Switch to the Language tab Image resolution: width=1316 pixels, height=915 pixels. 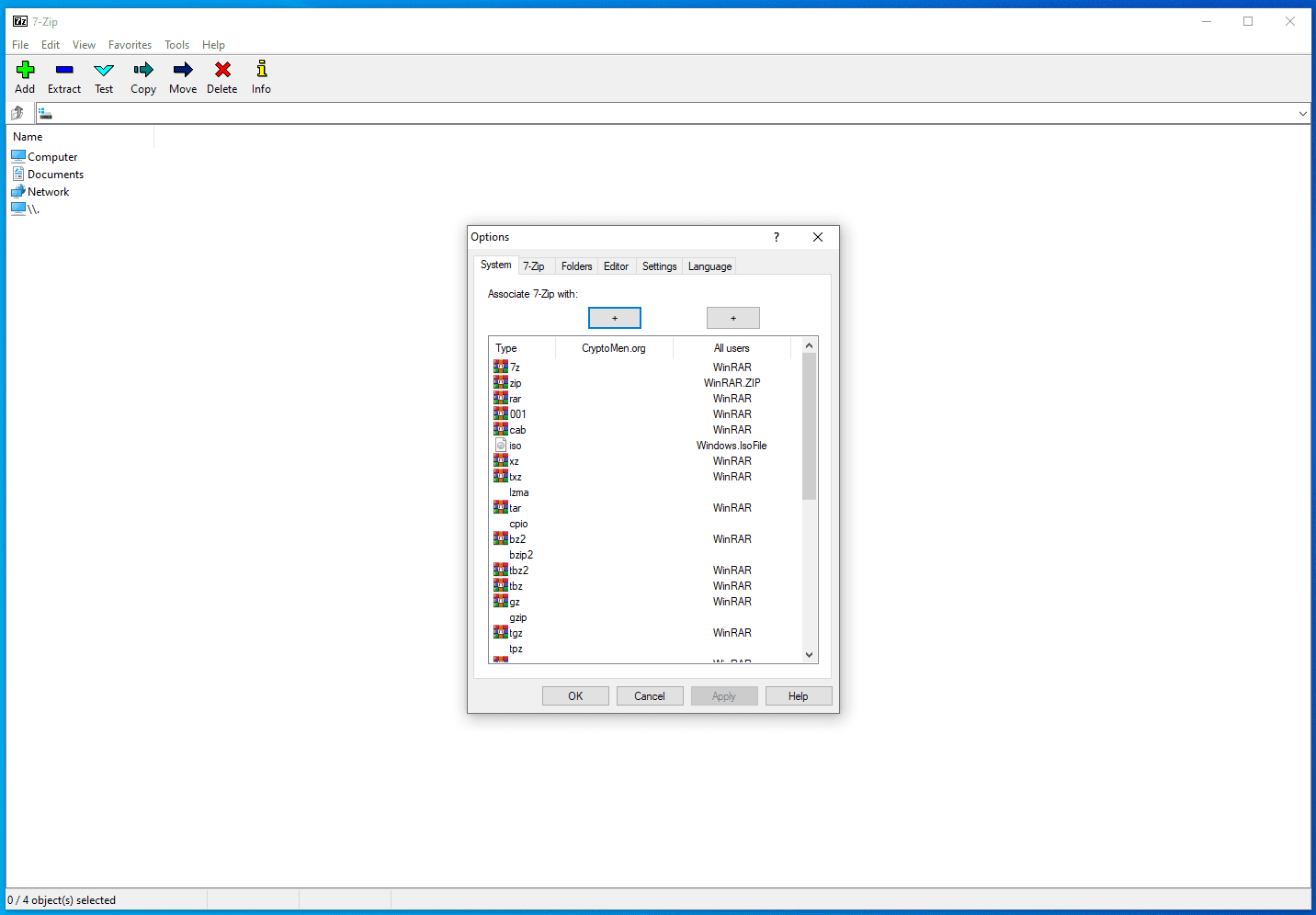[x=709, y=266]
